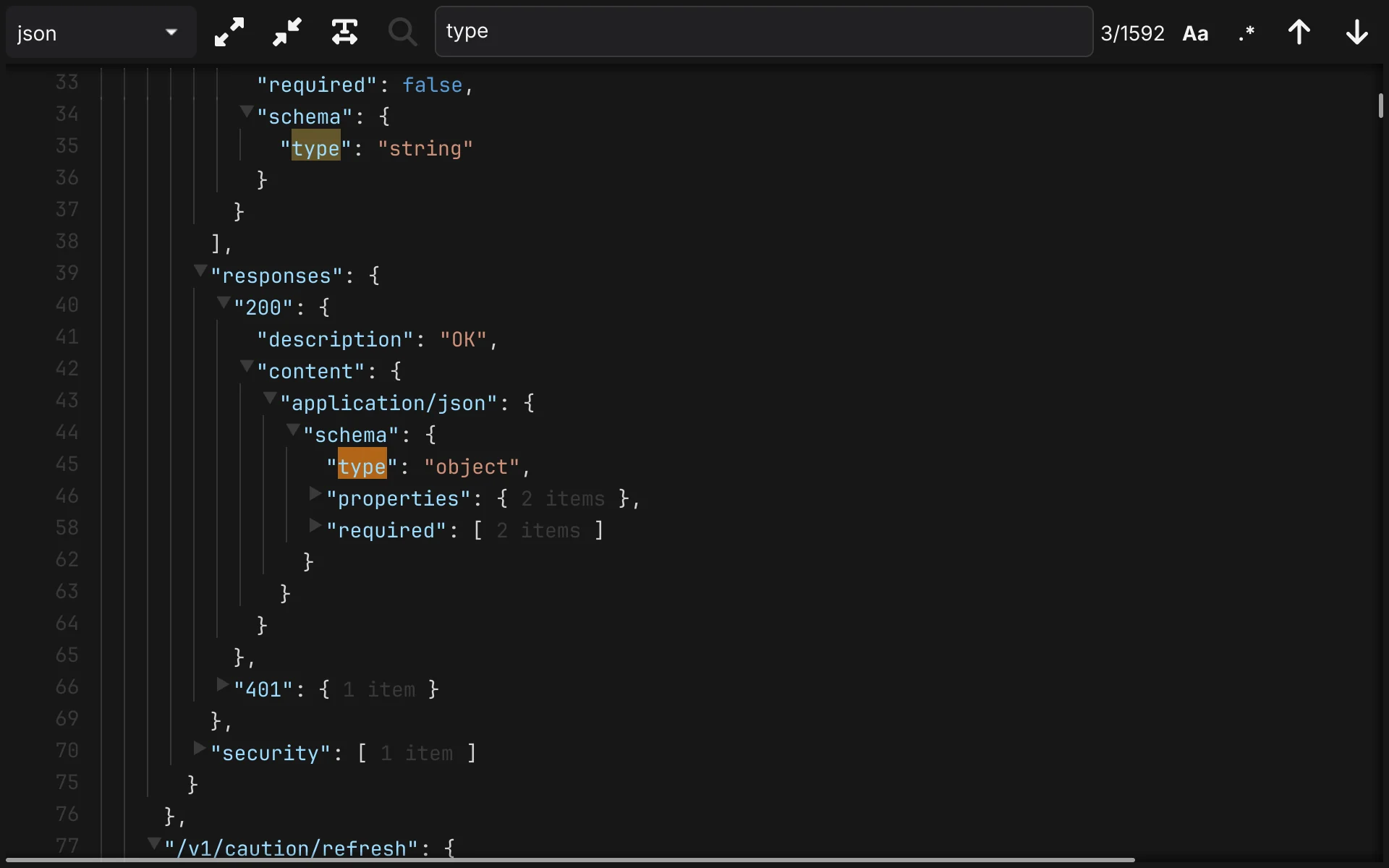1389x868 pixels.
Task: Click the "1 item" placeholder in 401
Action: (379, 689)
